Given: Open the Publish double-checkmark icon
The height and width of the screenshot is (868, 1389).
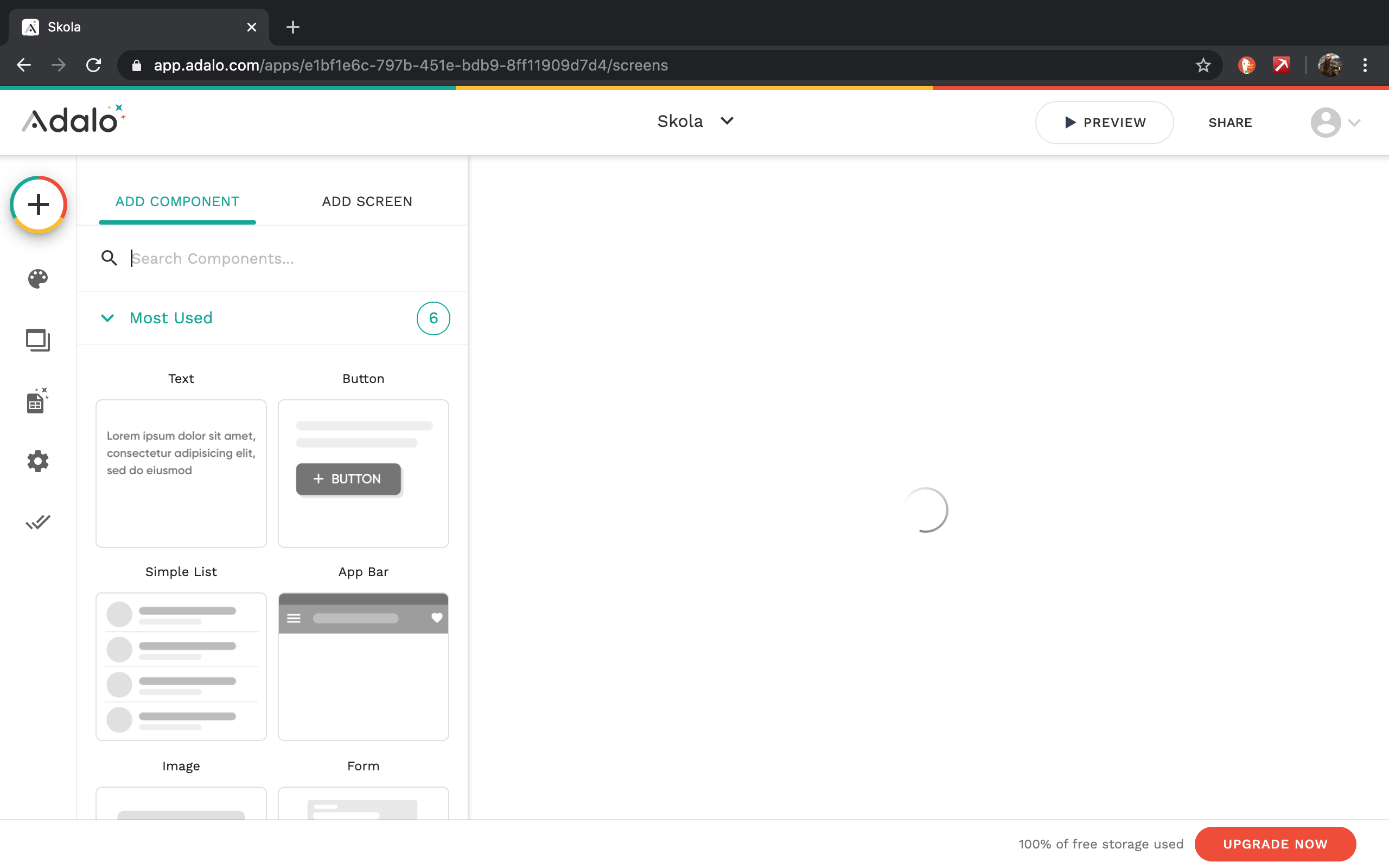Looking at the screenshot, I should click(x=38, y=522).
